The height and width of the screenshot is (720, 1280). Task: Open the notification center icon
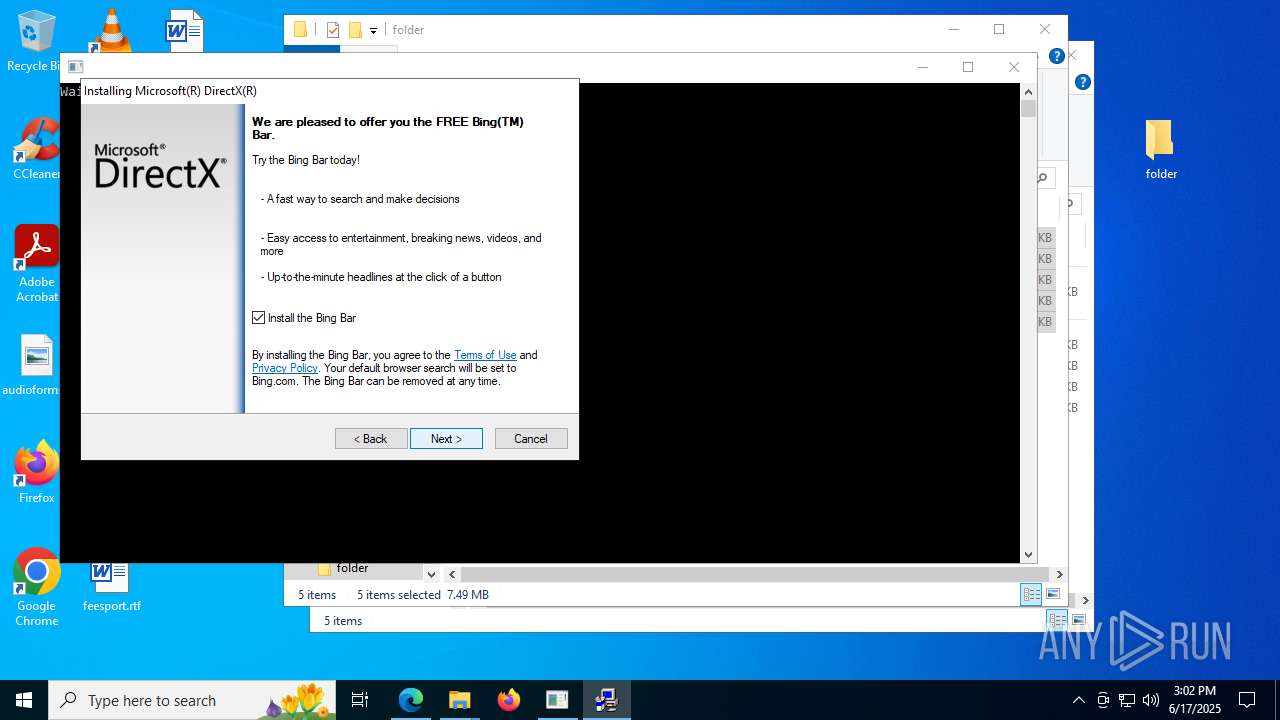[1247, 700]
